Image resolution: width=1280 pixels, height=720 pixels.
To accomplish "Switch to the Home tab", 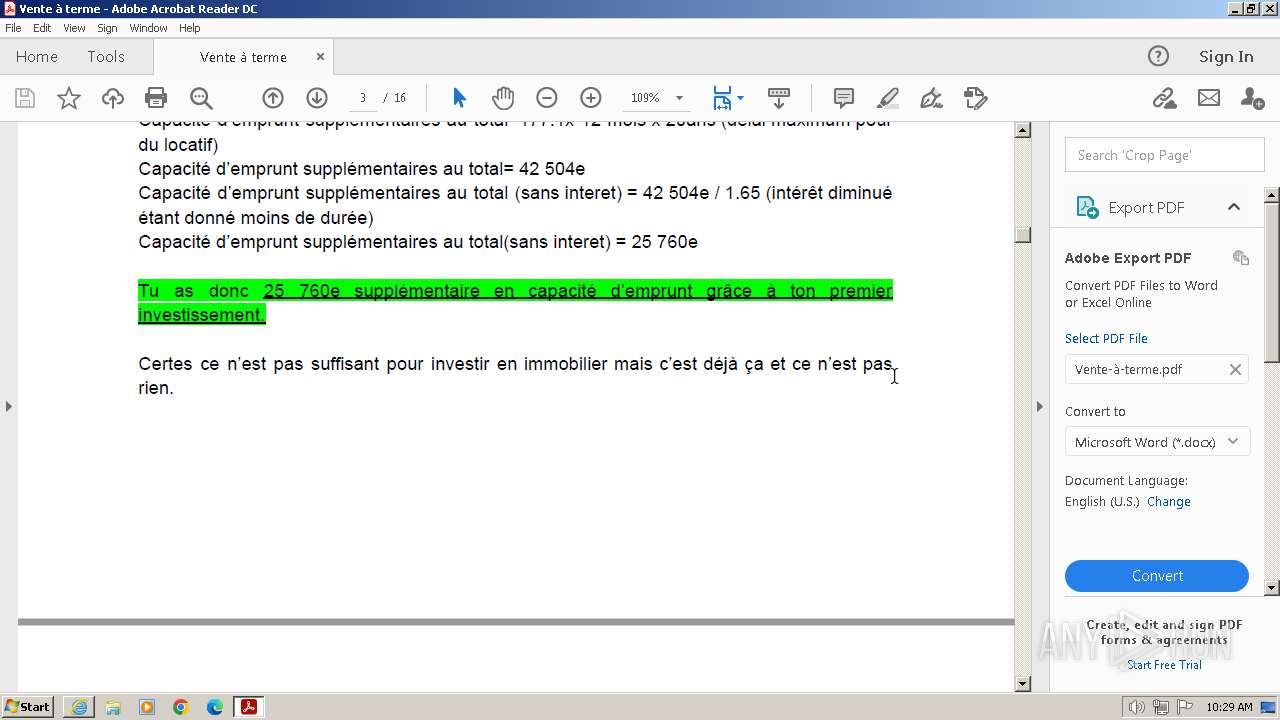I will [x=37, y=56].
